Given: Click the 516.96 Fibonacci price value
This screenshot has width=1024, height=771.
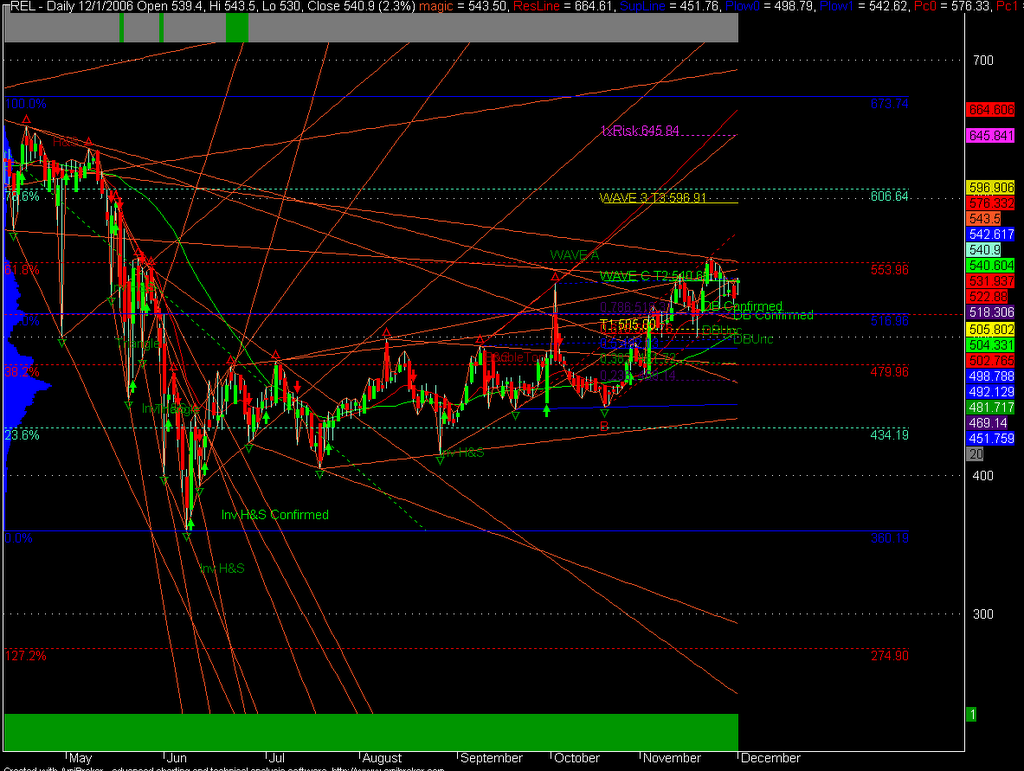Looking at the screenshot, I should [889, 321].
